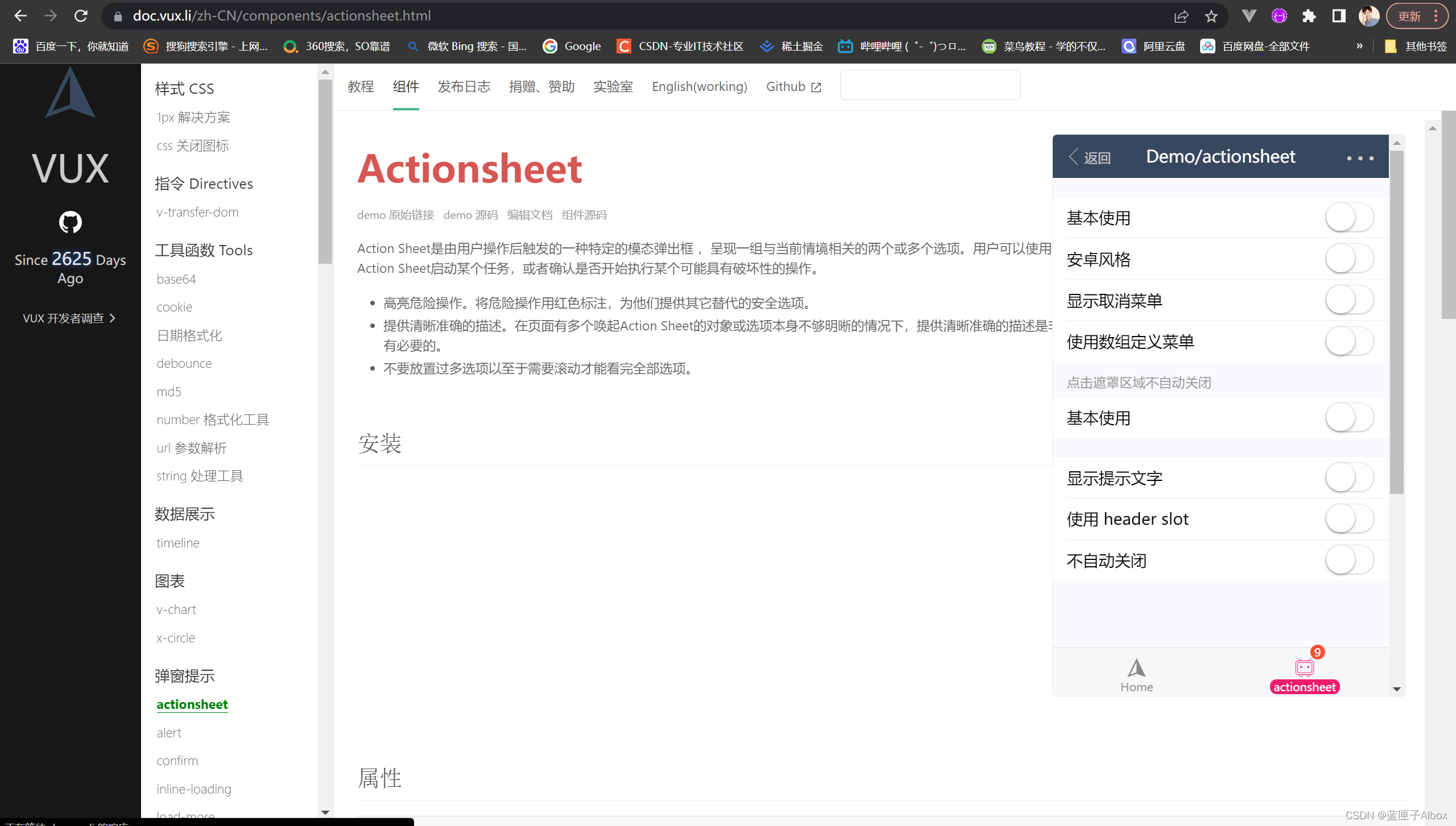Click the browser reload icon
Image resolution: width=1456 pixels, height=826 pixels.
point(81,16)
